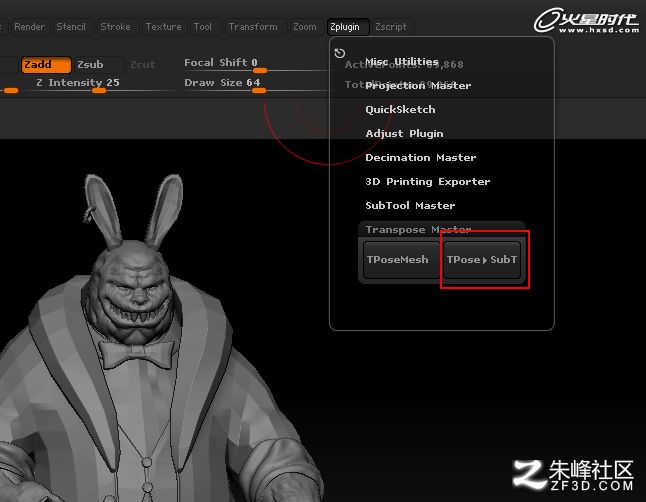Enable the Zsub mode
This screenshot has height=502, width=646.
(99, 65)
